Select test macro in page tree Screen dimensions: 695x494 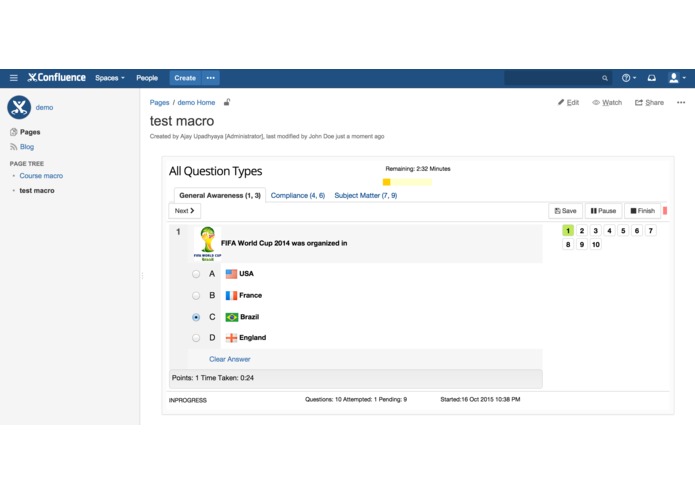pos(37,191)
